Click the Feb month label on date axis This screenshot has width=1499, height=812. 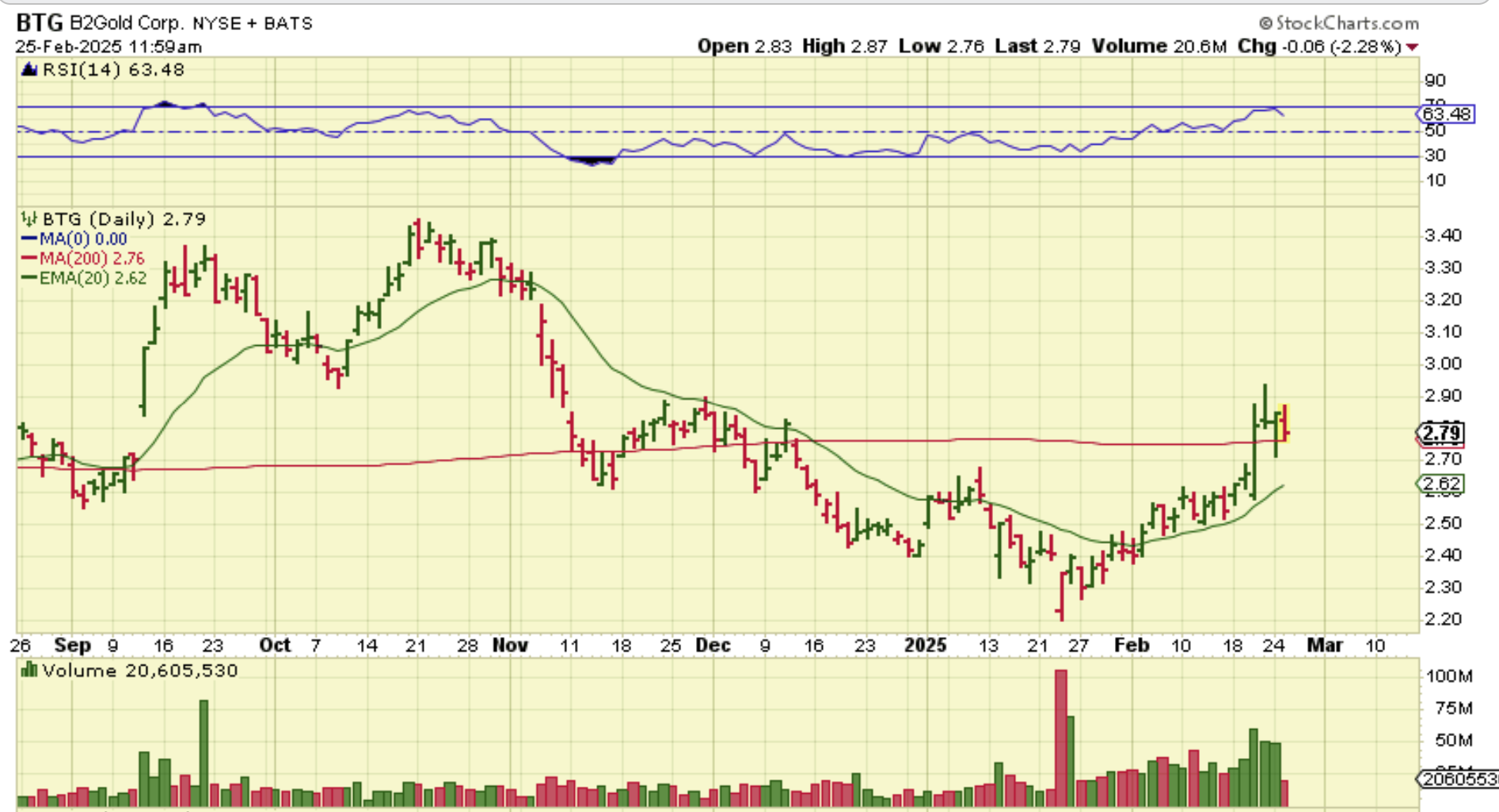tap(1132, 646)
